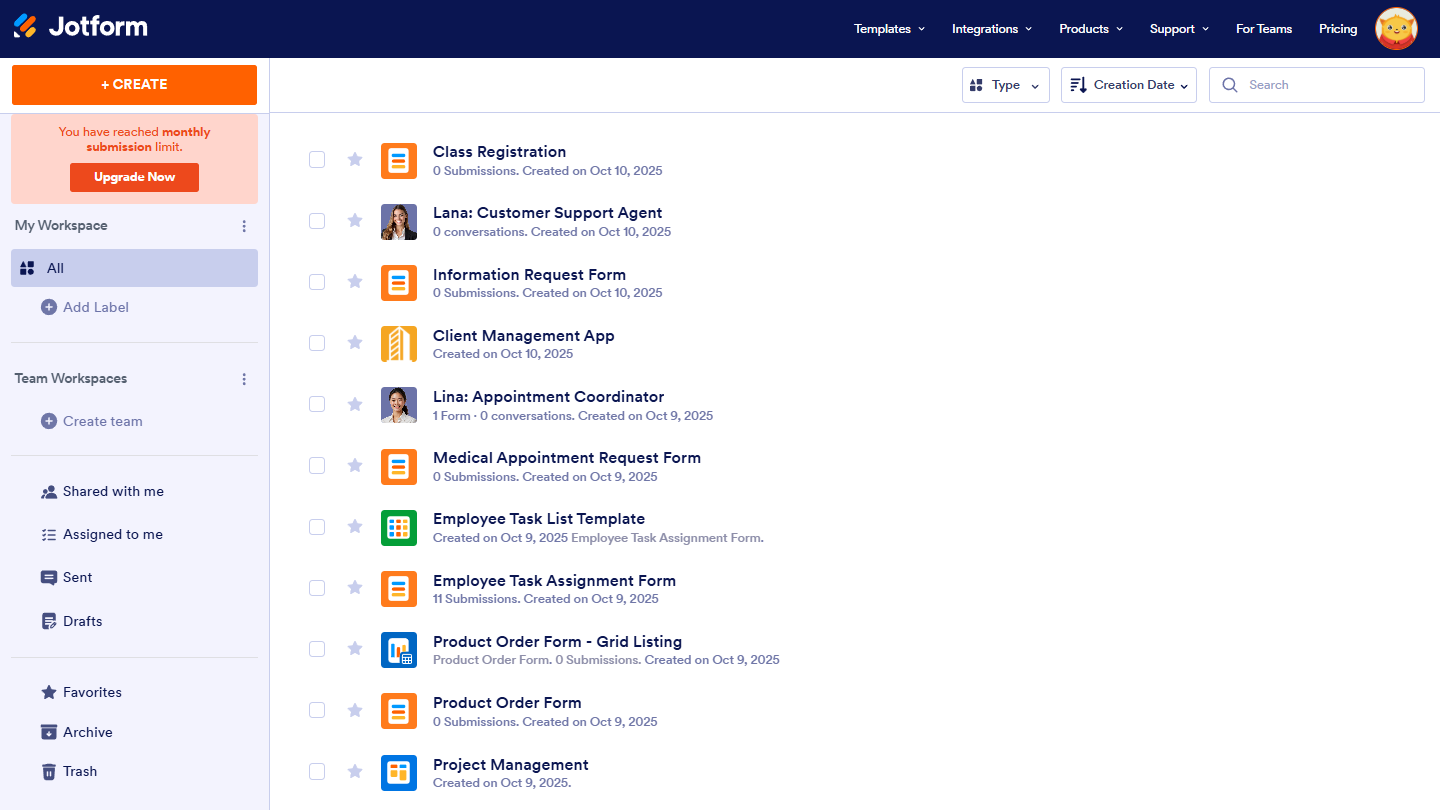Screen dimensions: 1440x810
Task: Click the Client Management App icon
Action: click(x=399, y=344)
